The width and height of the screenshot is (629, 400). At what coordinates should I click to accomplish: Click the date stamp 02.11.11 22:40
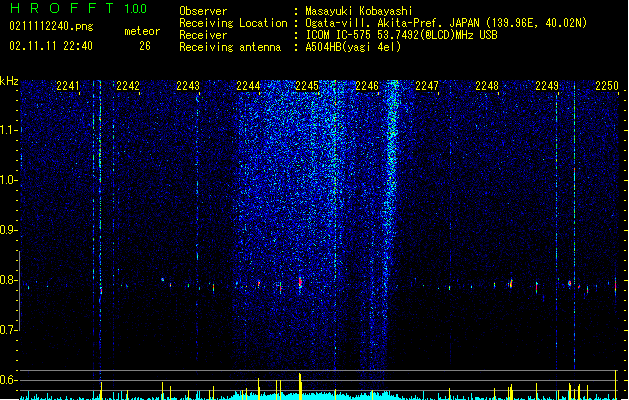coord(51,46)
